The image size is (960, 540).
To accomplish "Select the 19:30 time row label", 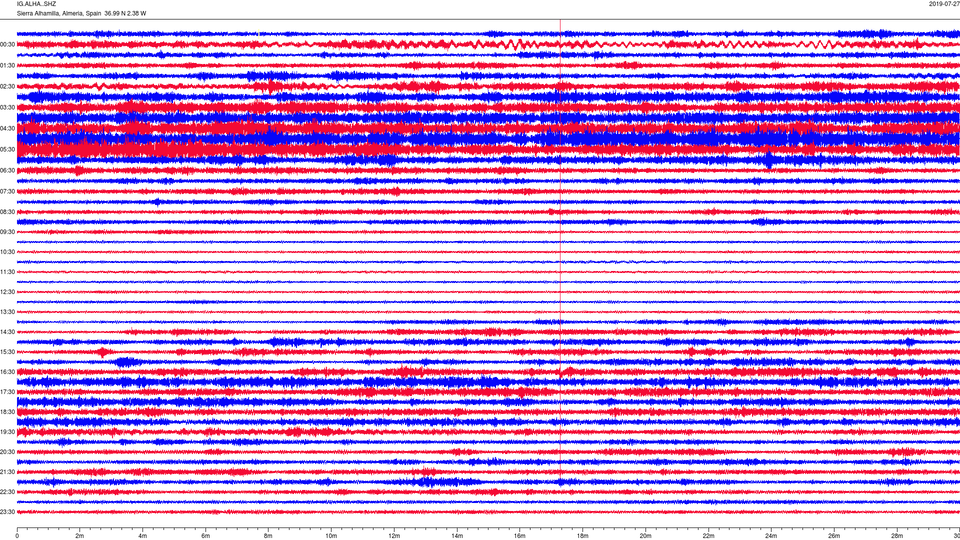I will [7, 432].
